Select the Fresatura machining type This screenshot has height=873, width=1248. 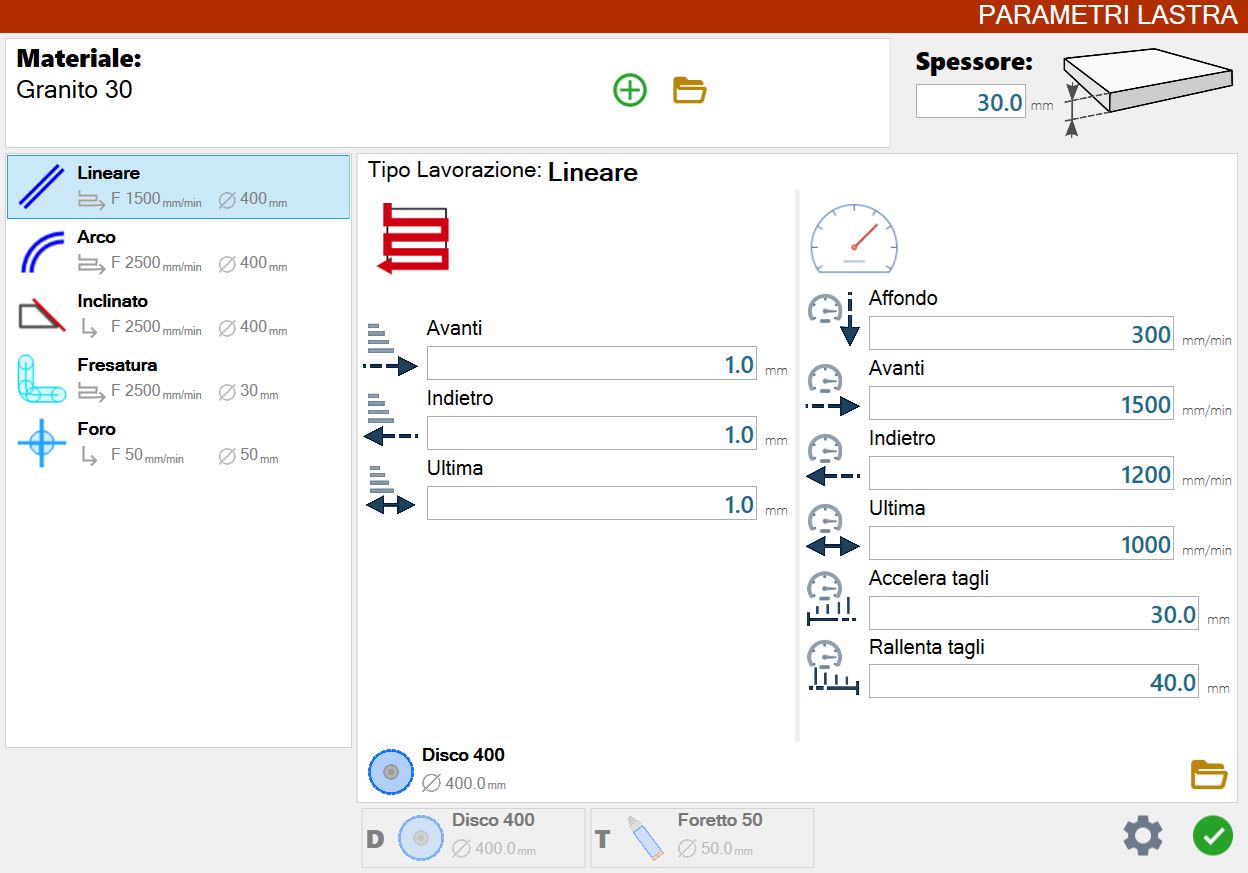pyautogui.click(x=179, y=379)
